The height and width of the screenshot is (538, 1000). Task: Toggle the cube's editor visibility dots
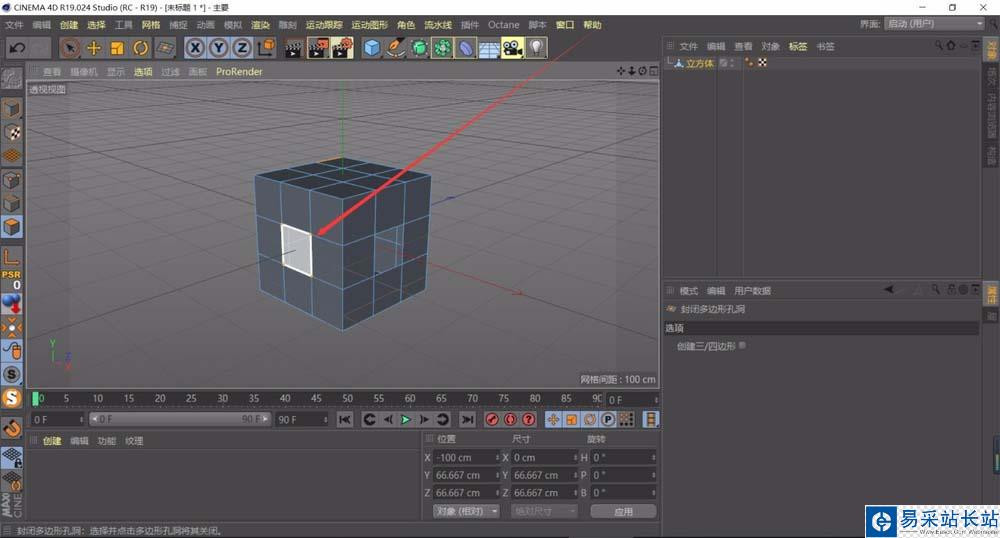pos(732,63)
